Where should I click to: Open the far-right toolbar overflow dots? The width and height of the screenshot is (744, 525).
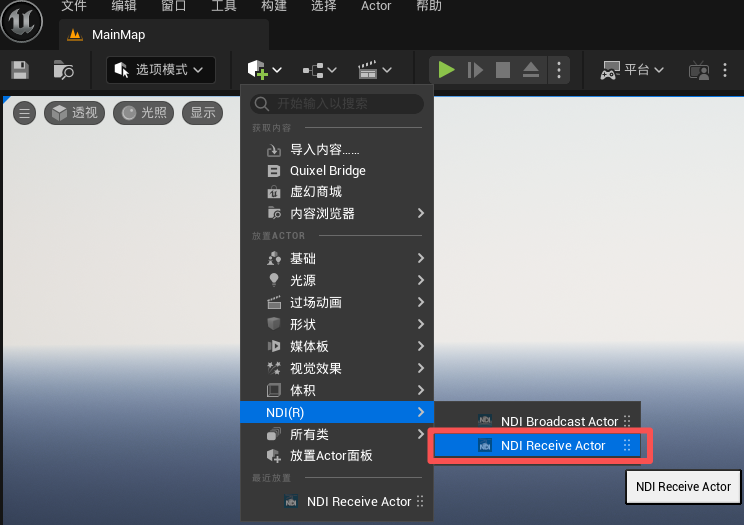[725, 70]
